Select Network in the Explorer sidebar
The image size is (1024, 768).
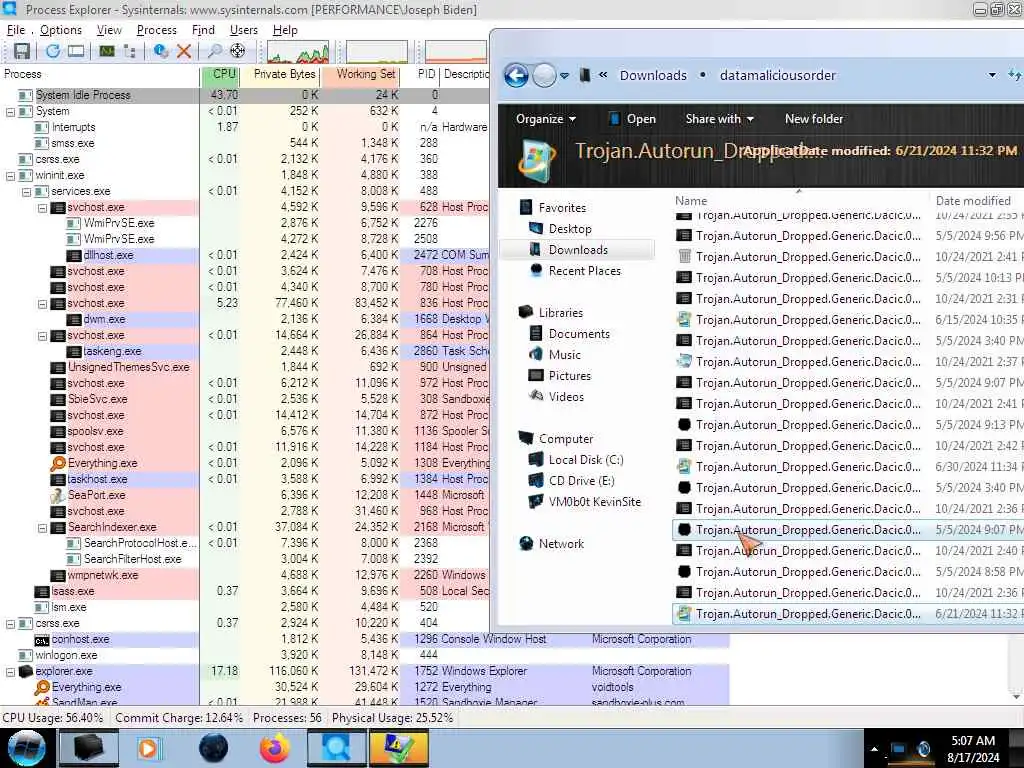(560, 544)
